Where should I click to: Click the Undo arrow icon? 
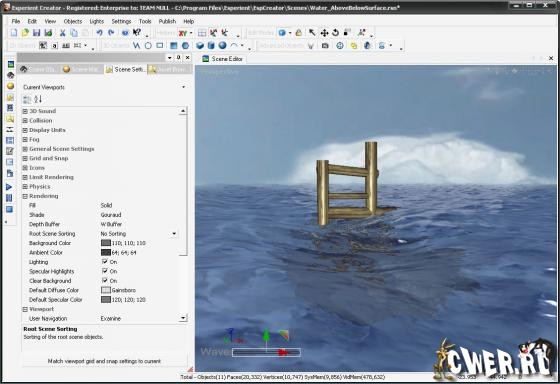click(99, 33)
